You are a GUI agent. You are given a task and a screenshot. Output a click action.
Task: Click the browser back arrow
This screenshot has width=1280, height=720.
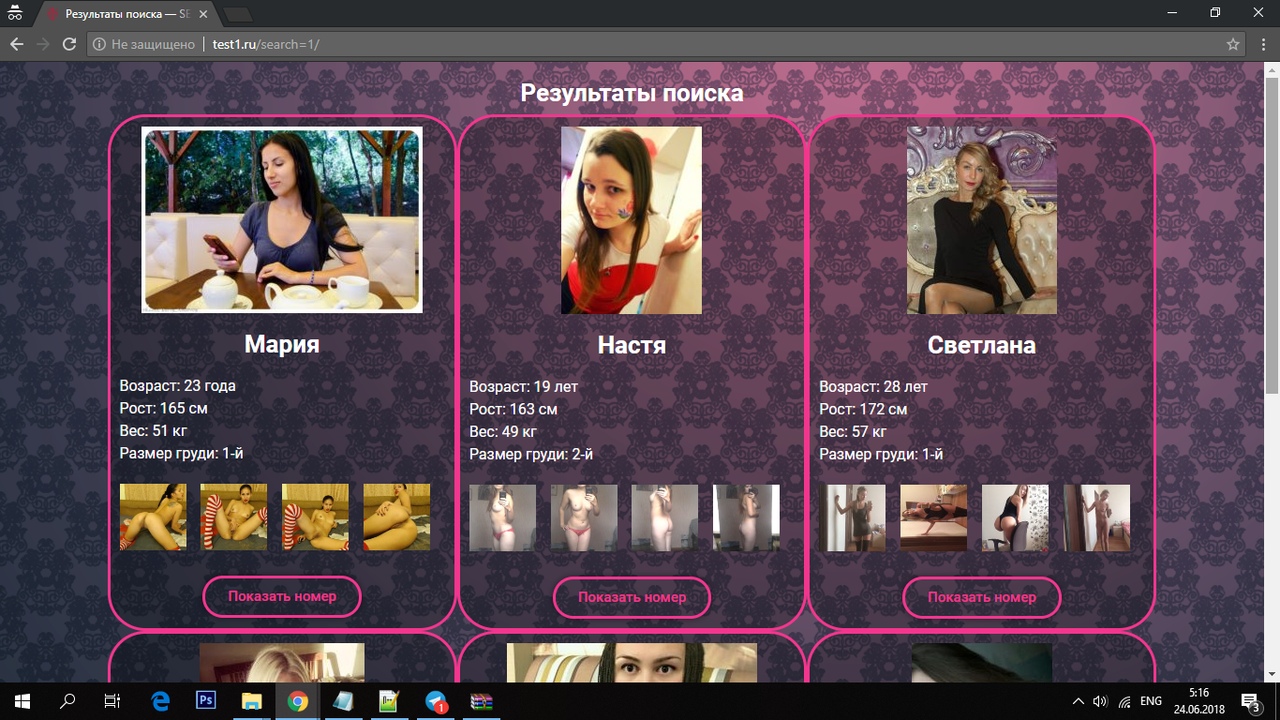pos(16,44)
